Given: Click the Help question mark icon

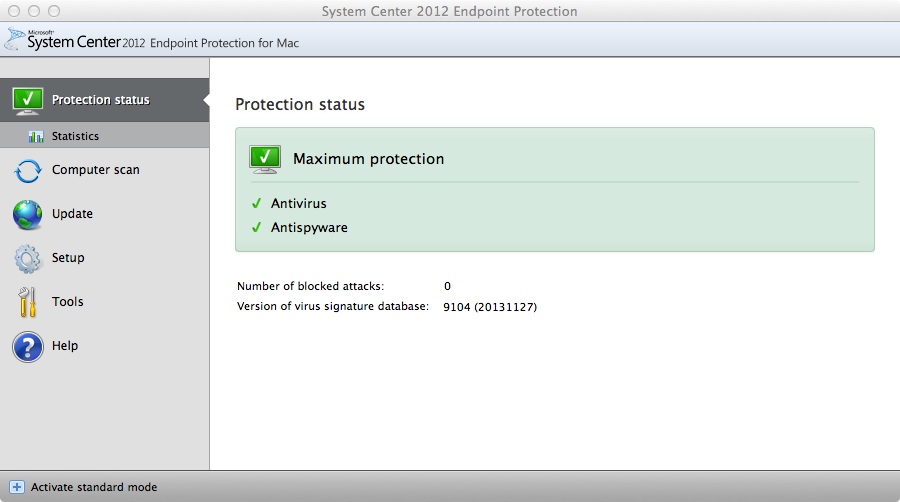Looking at the screenshot, I should tap(28, 347).
